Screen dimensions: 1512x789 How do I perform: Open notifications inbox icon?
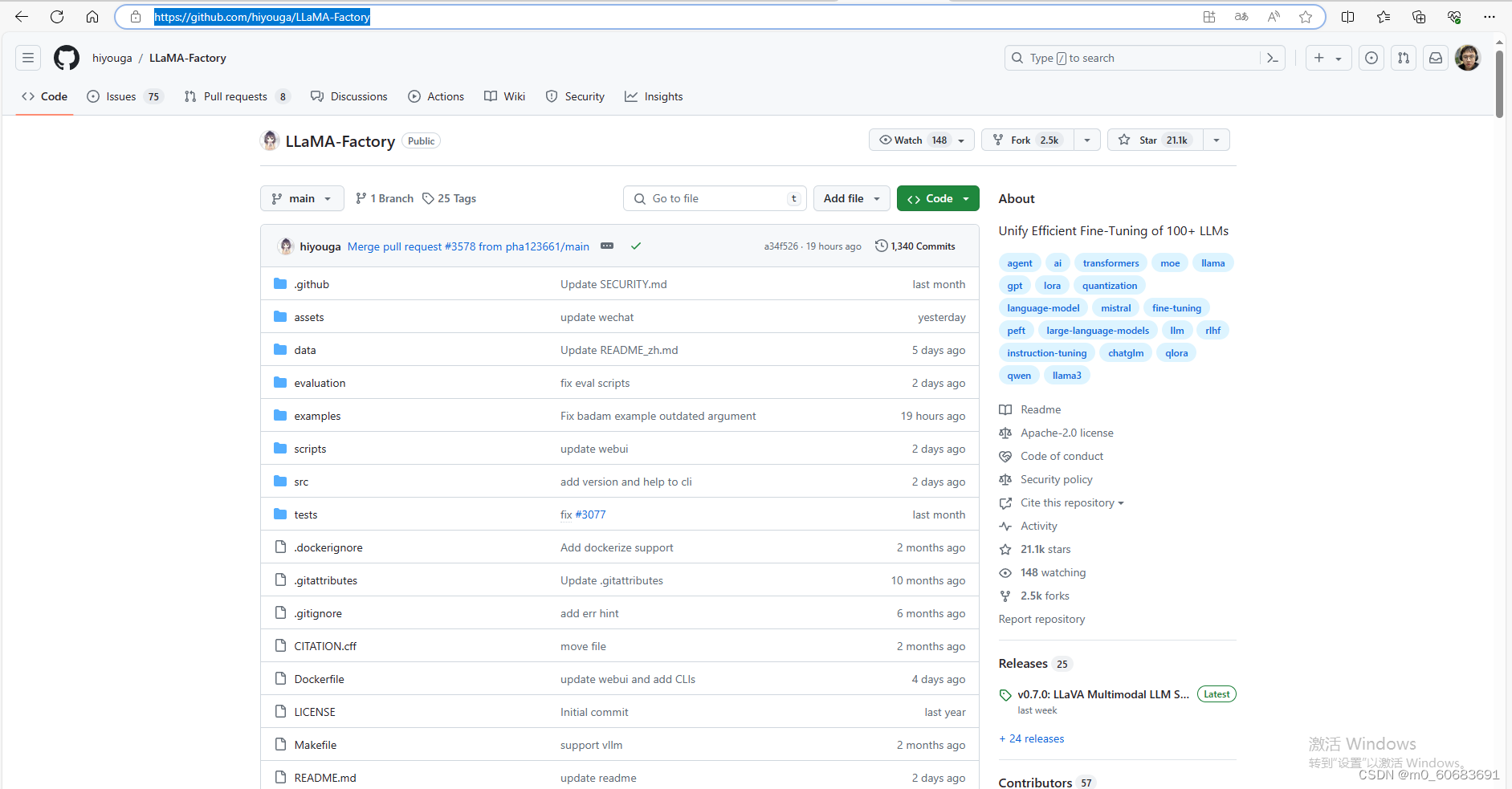[x=1436, y=58]
